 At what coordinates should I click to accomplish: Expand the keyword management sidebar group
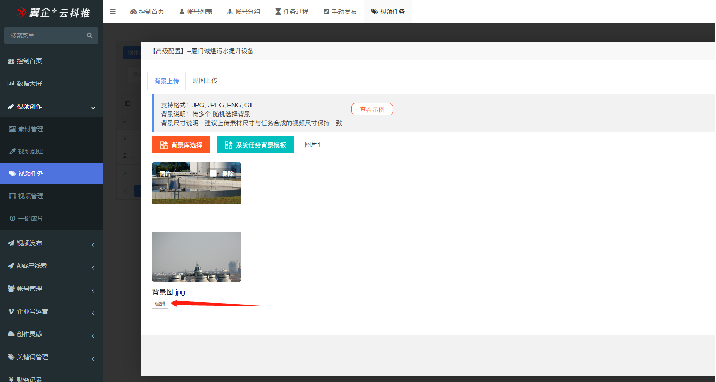point(51,357)
